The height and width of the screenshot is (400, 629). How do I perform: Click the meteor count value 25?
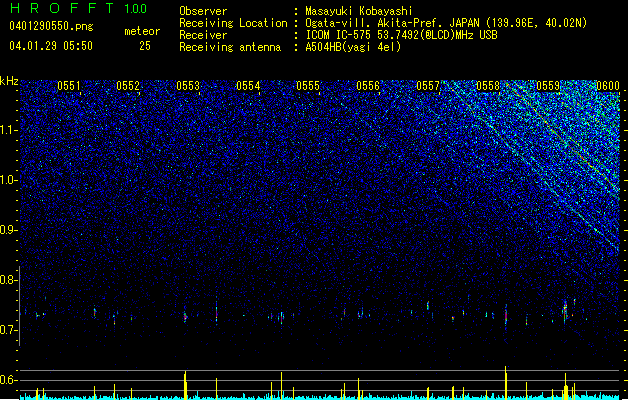click(x=145, y=46)
